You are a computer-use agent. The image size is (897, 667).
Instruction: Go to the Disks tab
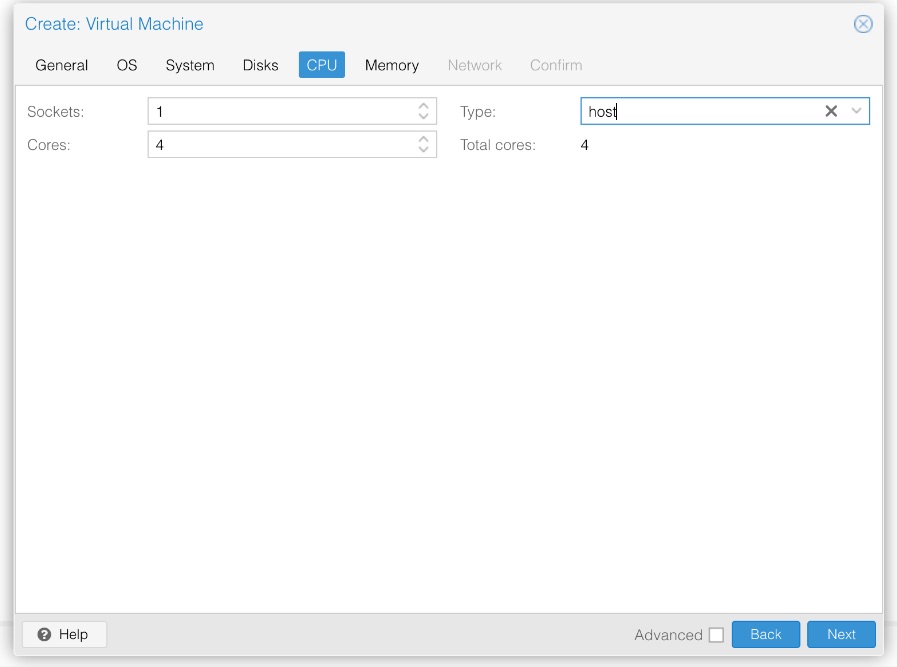(x=260, y=65)
